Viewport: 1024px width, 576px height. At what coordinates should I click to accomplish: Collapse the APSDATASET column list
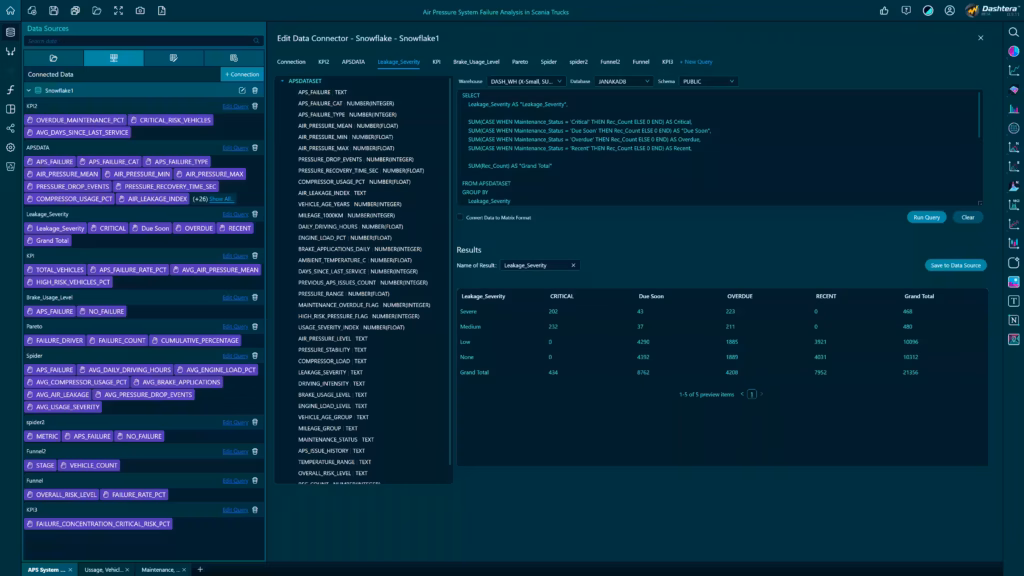click(283, 81)
